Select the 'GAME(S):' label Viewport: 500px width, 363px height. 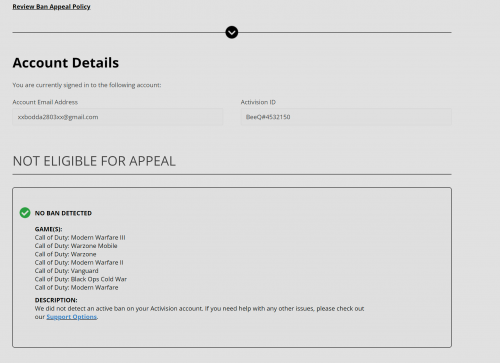pos(48,229)
